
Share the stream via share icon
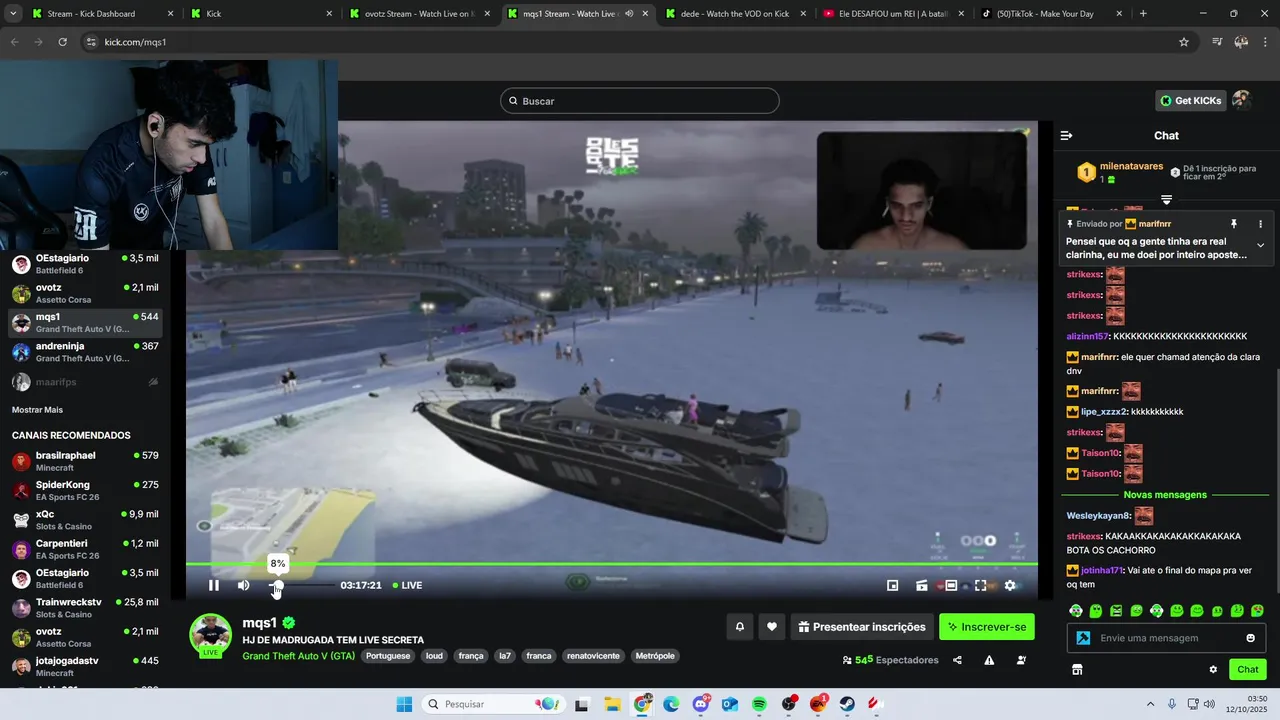(x=957, y=660)
